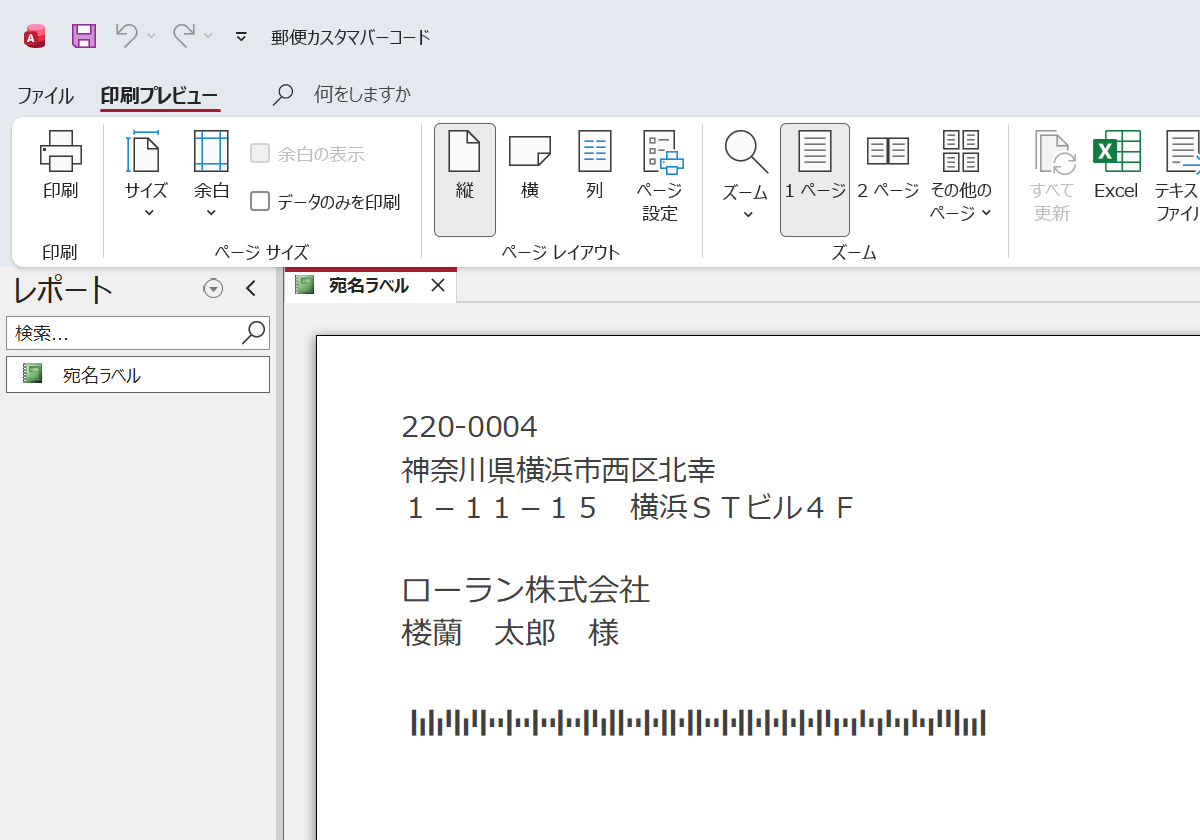Select 宛名ラベル report in navigation list
The image size is (1200, 840).
138,375
